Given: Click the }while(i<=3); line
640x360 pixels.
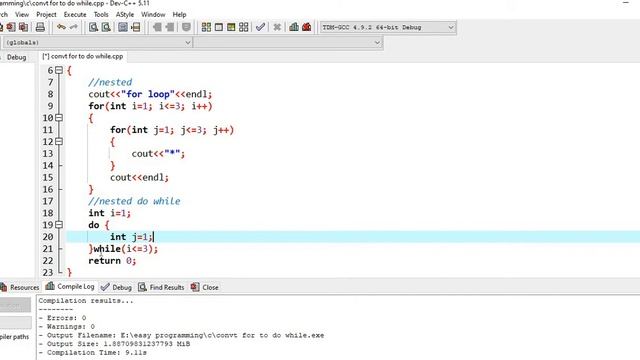Looking at the screenshot, I should pos(123,249).
